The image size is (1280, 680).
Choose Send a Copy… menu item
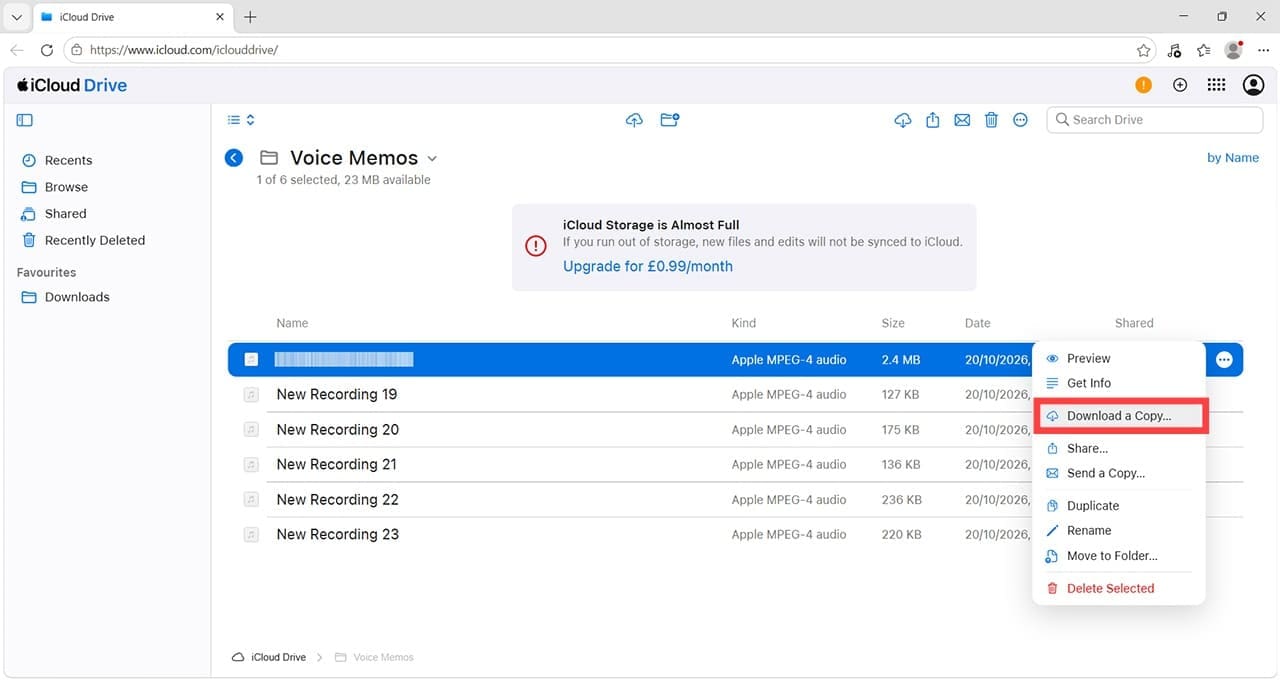[x=1106, y=473]
